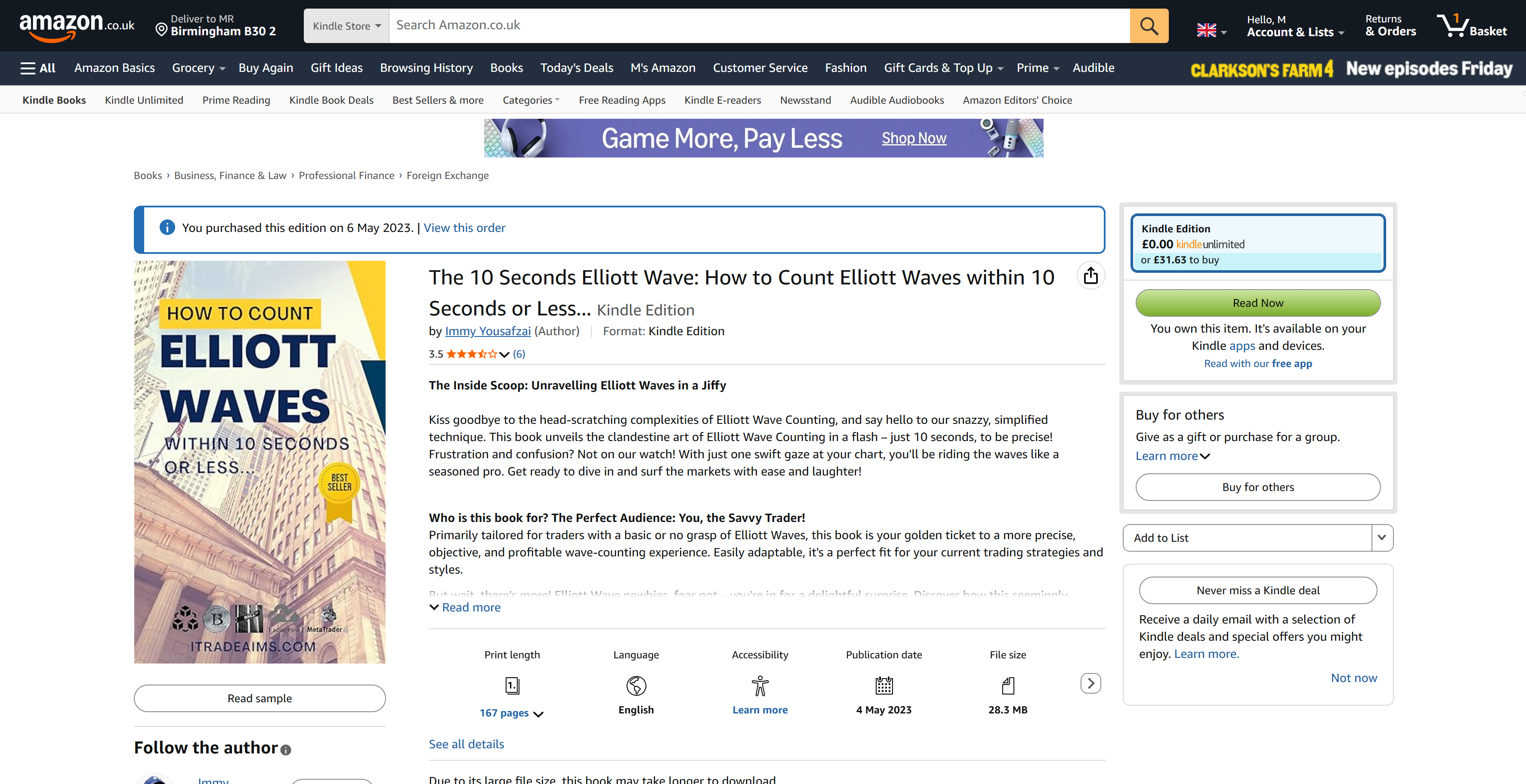Click the green Read Now button
The width and height of the screenshot is (1526, 784).
pos(1257,302)
